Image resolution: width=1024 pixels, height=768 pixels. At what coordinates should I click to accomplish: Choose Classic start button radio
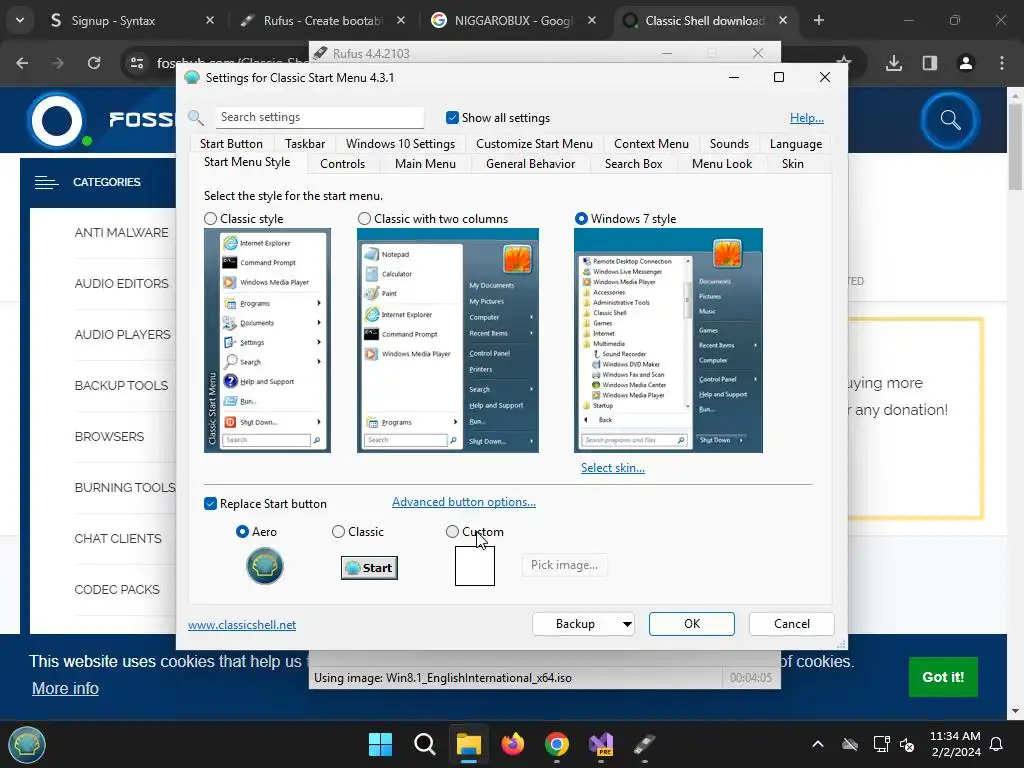click(338, 532)
